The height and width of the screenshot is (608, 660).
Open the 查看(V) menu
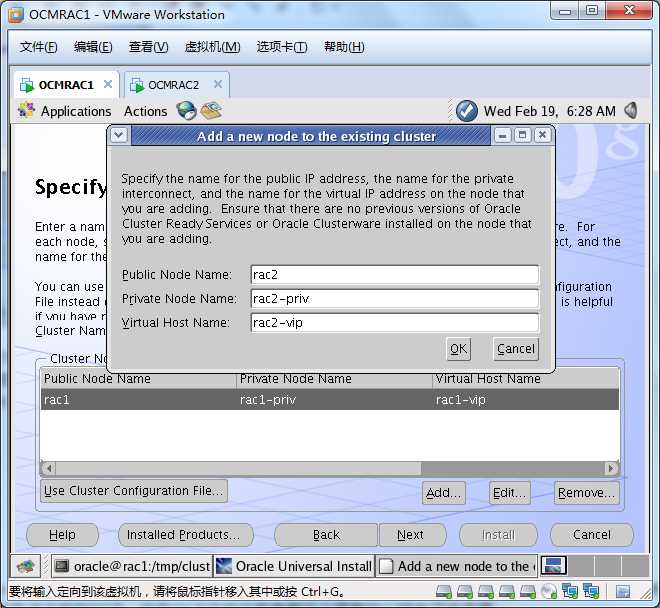pyautogui.click(x=148, y=47)
